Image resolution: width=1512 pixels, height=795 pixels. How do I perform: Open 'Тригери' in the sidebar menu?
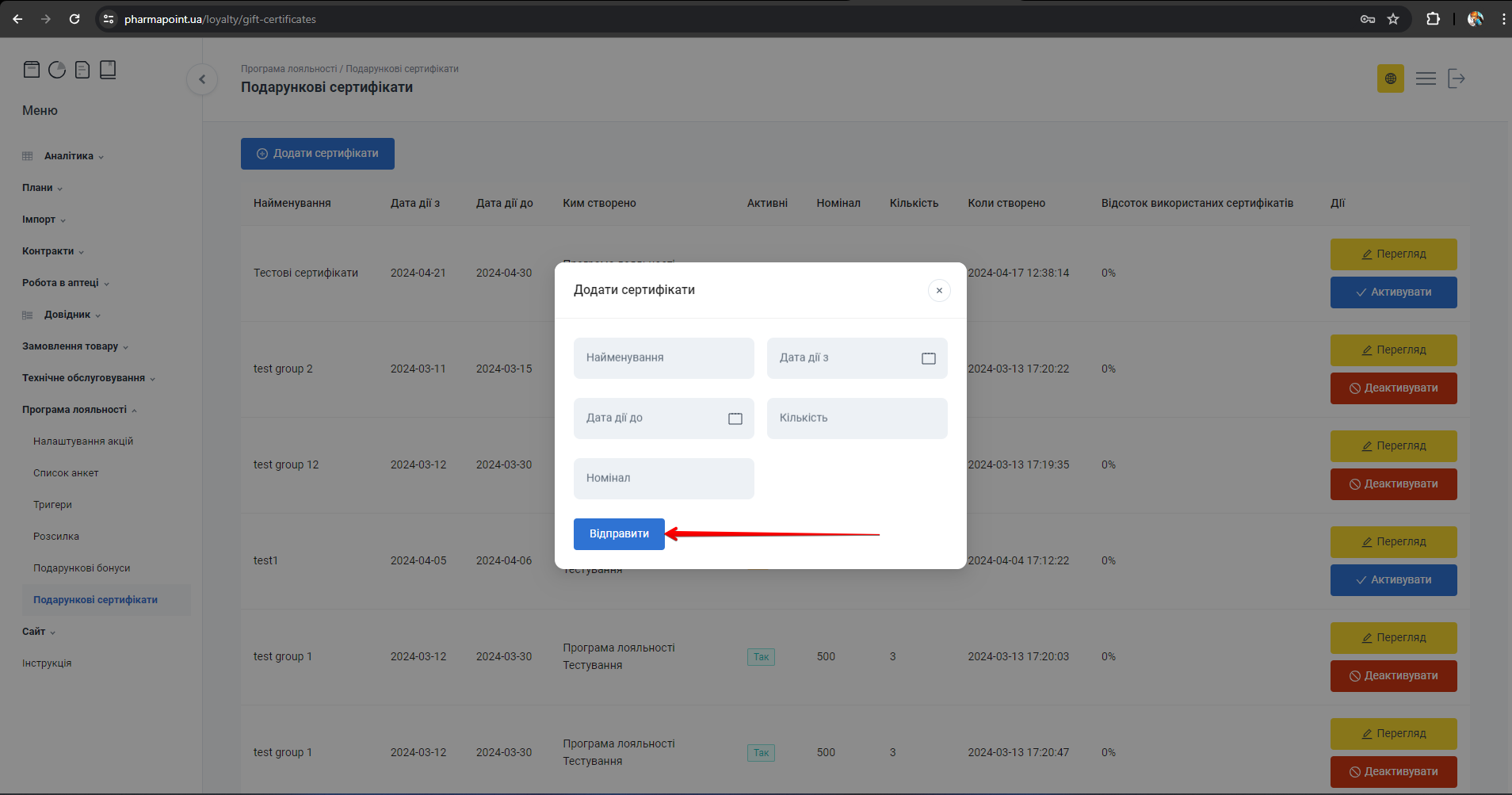[x=52, y=505]
